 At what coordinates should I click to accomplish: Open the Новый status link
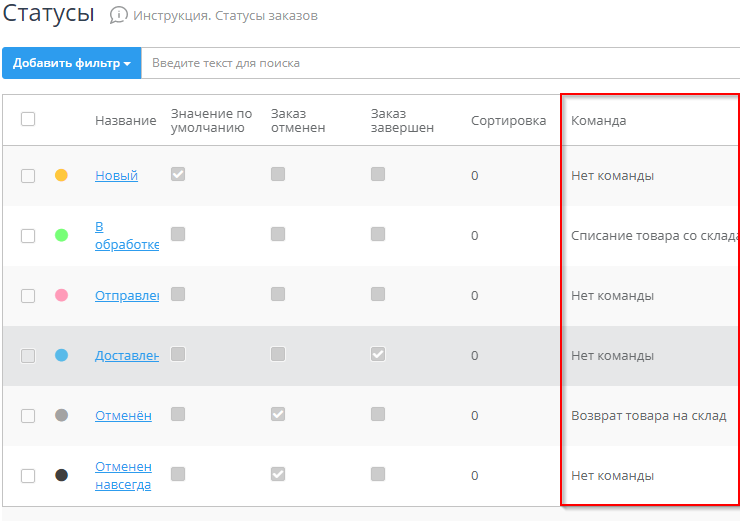[x=116, y=176]
